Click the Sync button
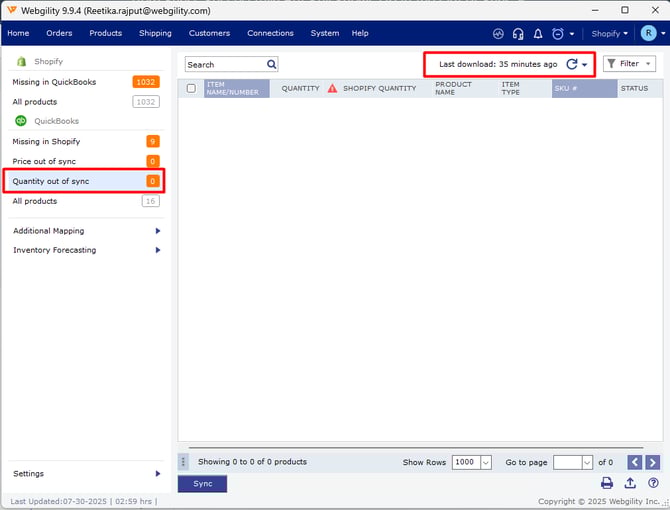Image resolution: width=670 pixels, height=510 pixels. pyautogui.click(x=202, y=483)
